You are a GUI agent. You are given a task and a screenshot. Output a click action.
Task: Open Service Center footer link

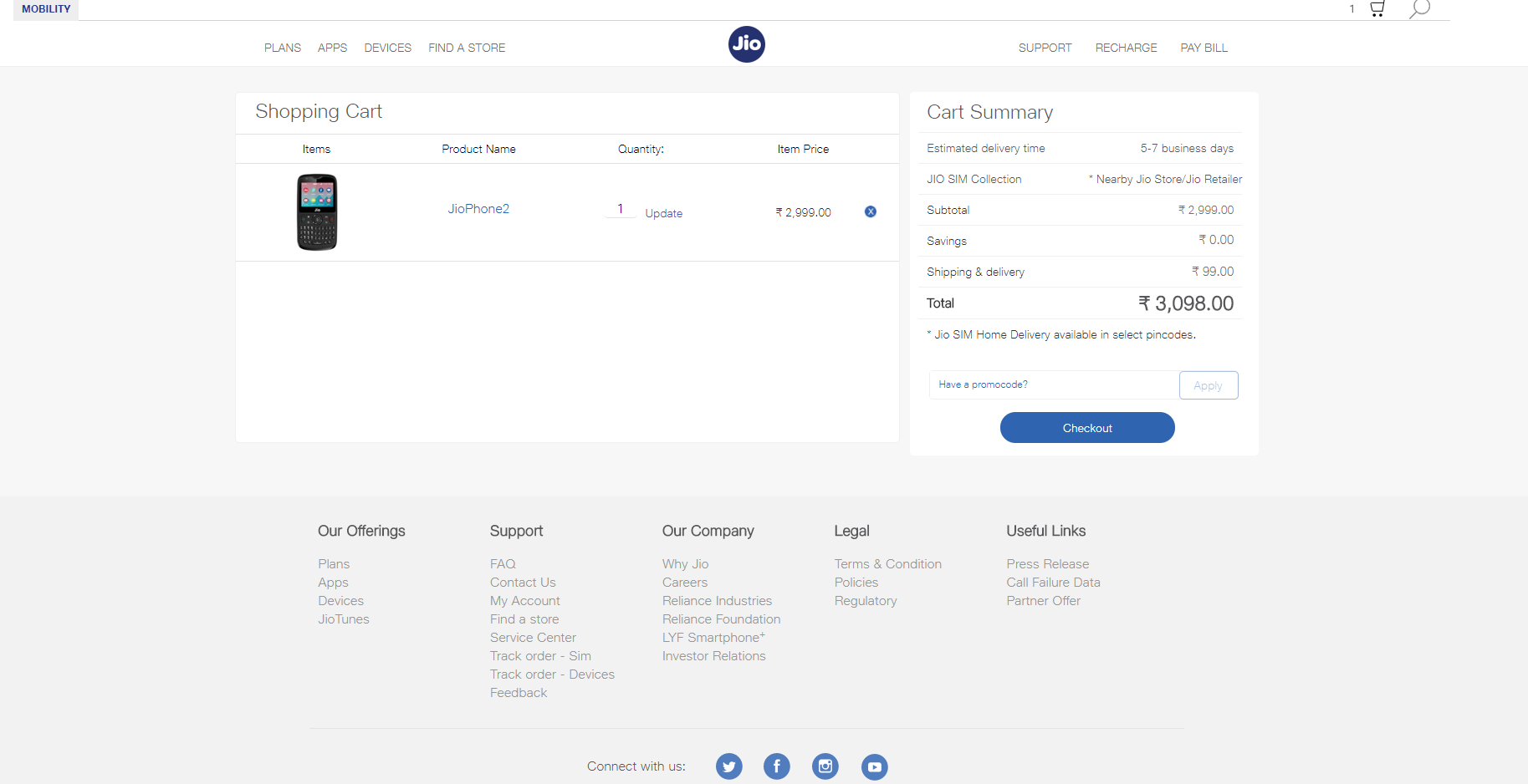pos(533,638)
